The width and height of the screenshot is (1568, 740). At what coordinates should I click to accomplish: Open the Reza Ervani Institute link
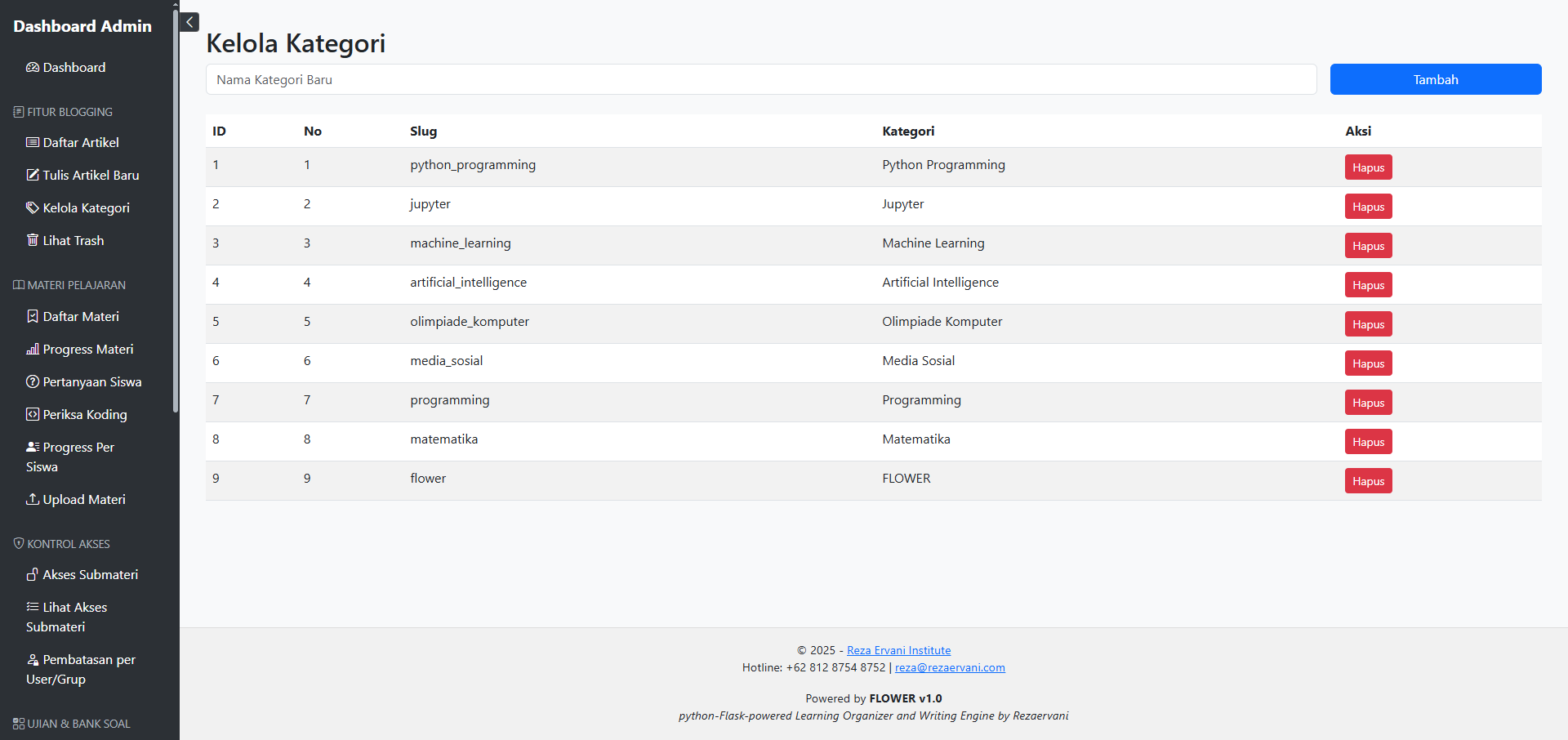898,650
